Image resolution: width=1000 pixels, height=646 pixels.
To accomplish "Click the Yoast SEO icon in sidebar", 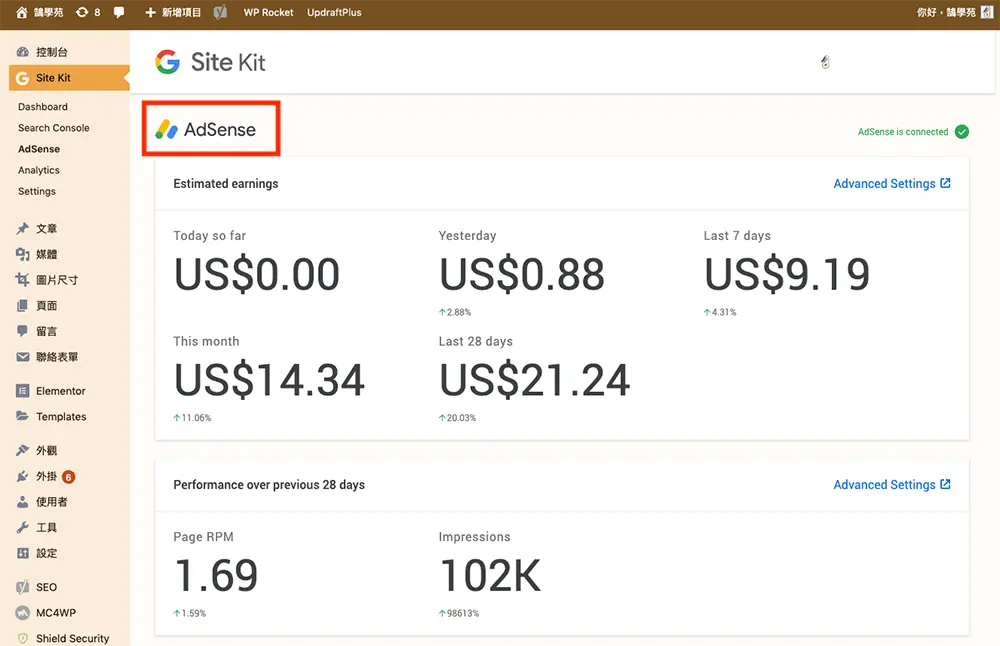I will point(22,587).
